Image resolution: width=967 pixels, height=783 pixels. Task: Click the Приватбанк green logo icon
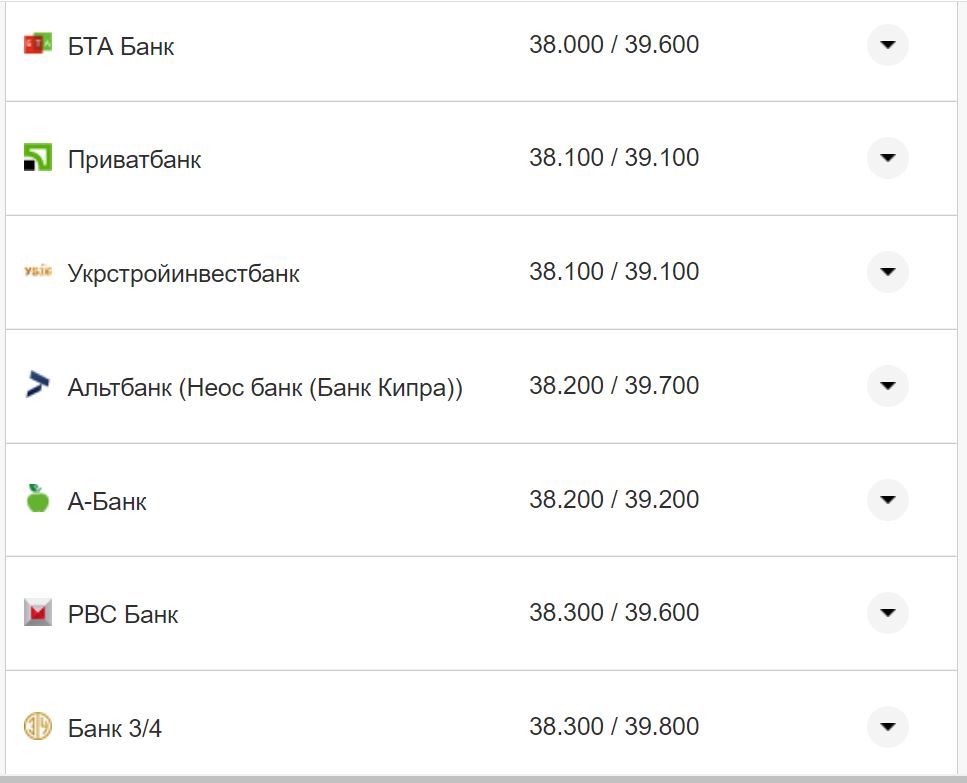[37, 158]
